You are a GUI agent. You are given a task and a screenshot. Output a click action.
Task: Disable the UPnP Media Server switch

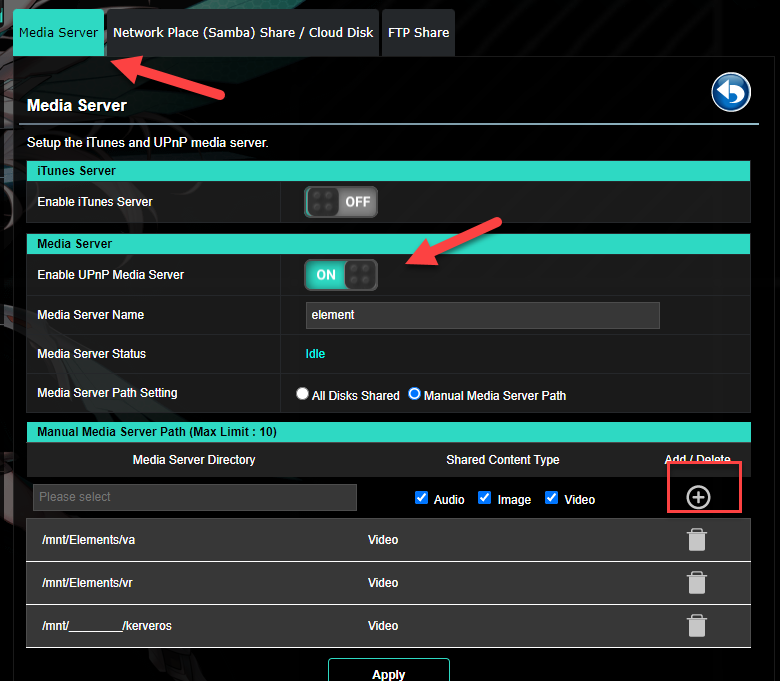341,275
